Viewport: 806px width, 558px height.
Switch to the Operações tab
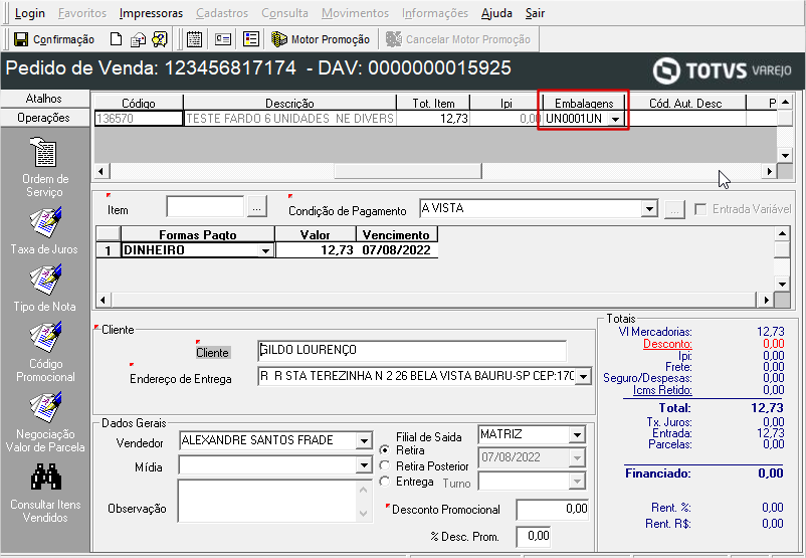point(44,118)
